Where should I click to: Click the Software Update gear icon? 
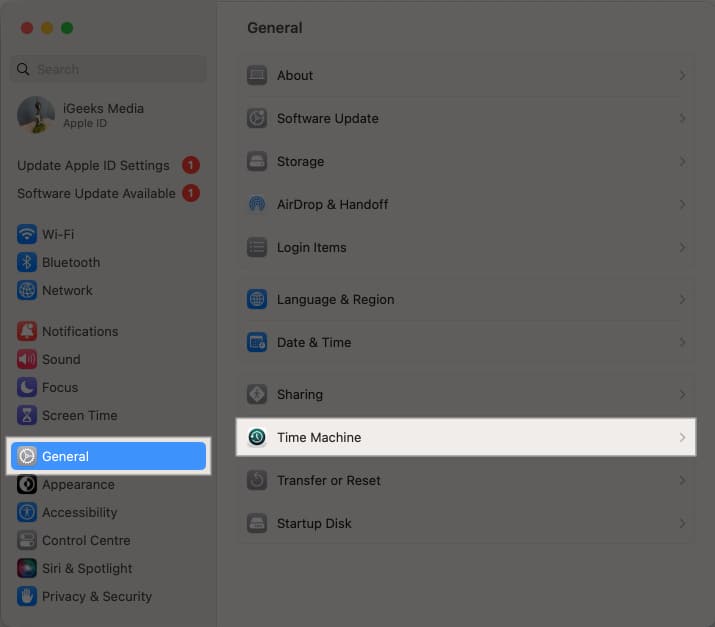pyautogui.click(x=257, y=118)
